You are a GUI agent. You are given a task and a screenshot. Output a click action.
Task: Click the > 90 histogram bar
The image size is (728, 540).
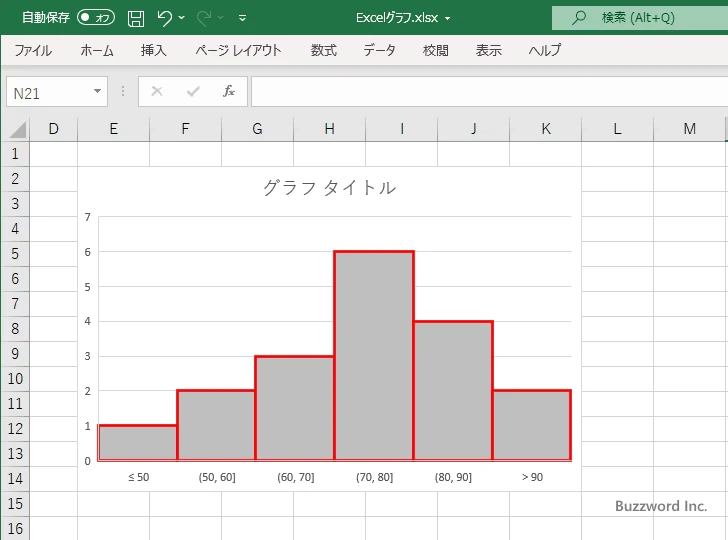pyautogui.click(x=532, y=425)
